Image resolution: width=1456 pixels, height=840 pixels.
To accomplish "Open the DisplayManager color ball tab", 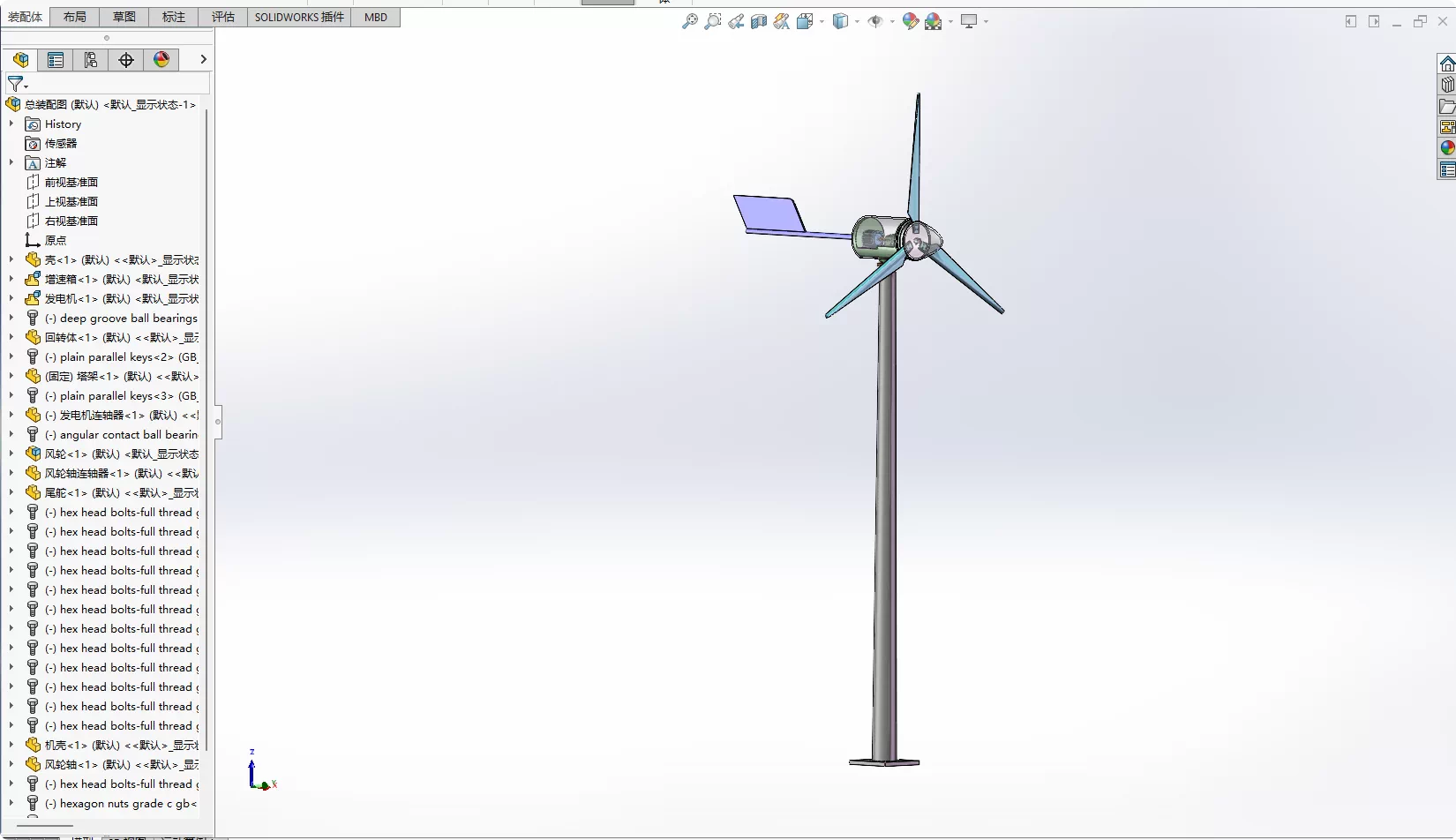I will [x=161, y=60].
